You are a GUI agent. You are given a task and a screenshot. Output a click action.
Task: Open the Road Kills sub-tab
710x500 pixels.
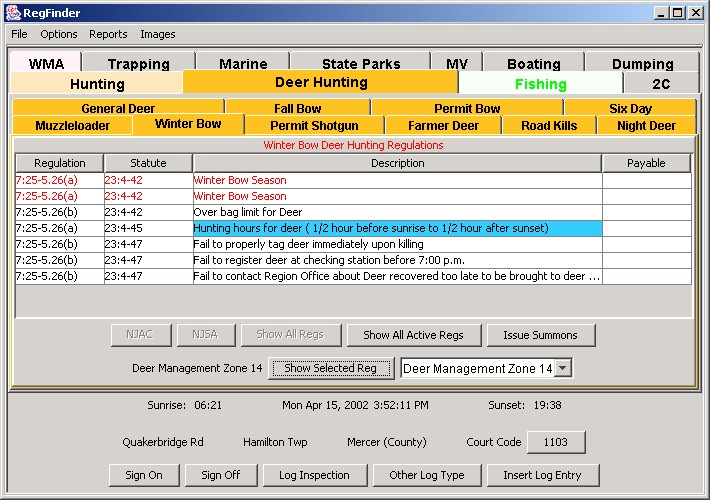tap(549, 125)
